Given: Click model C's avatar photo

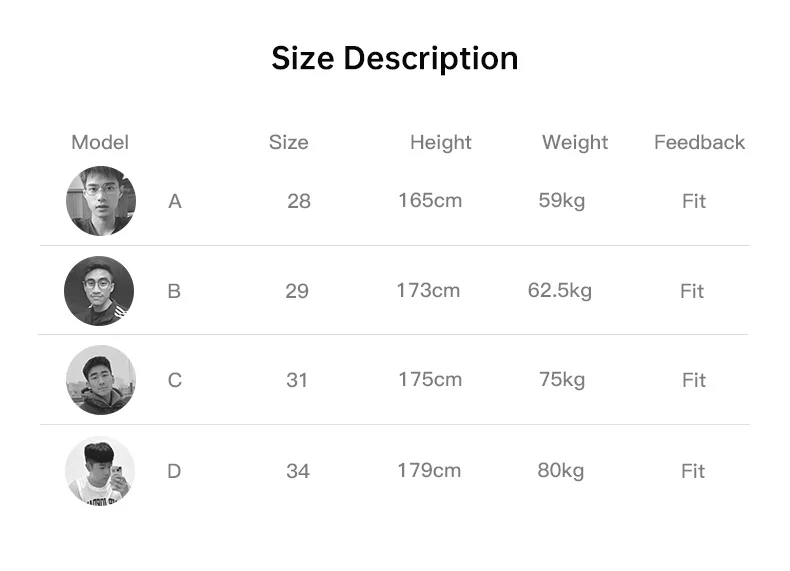Looking at the screenshot, I should (x=101, y=380).
